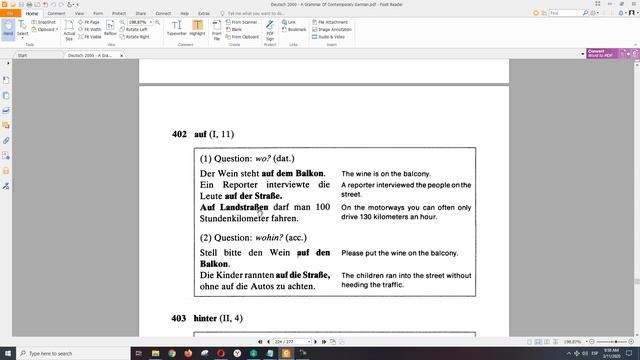Create a Blank PDF
Viewport: 640px width, 360px height.
pyautogui.click(x=234, y=29)
